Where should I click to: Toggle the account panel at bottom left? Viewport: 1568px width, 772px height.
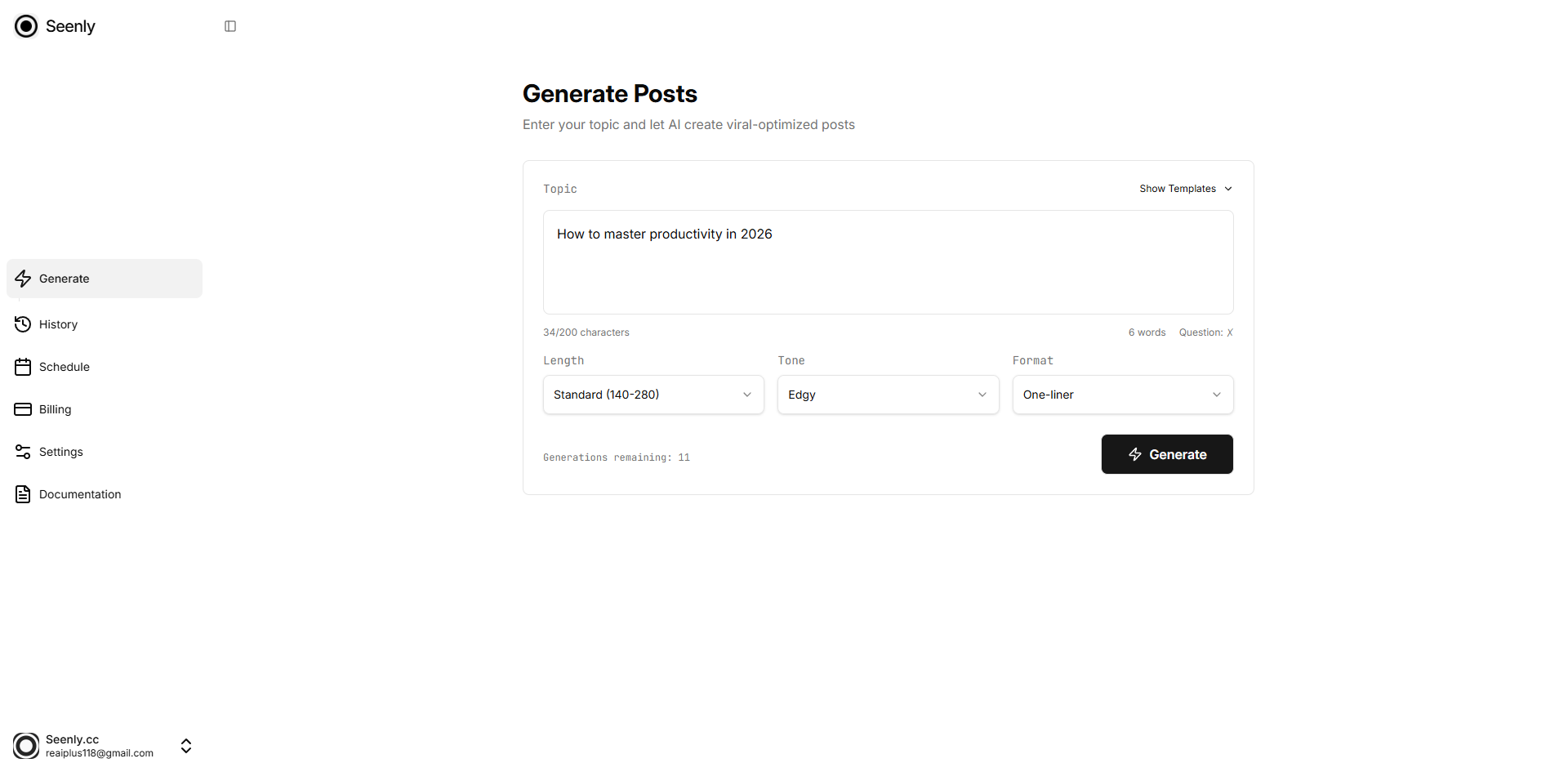tap(185, 746)
